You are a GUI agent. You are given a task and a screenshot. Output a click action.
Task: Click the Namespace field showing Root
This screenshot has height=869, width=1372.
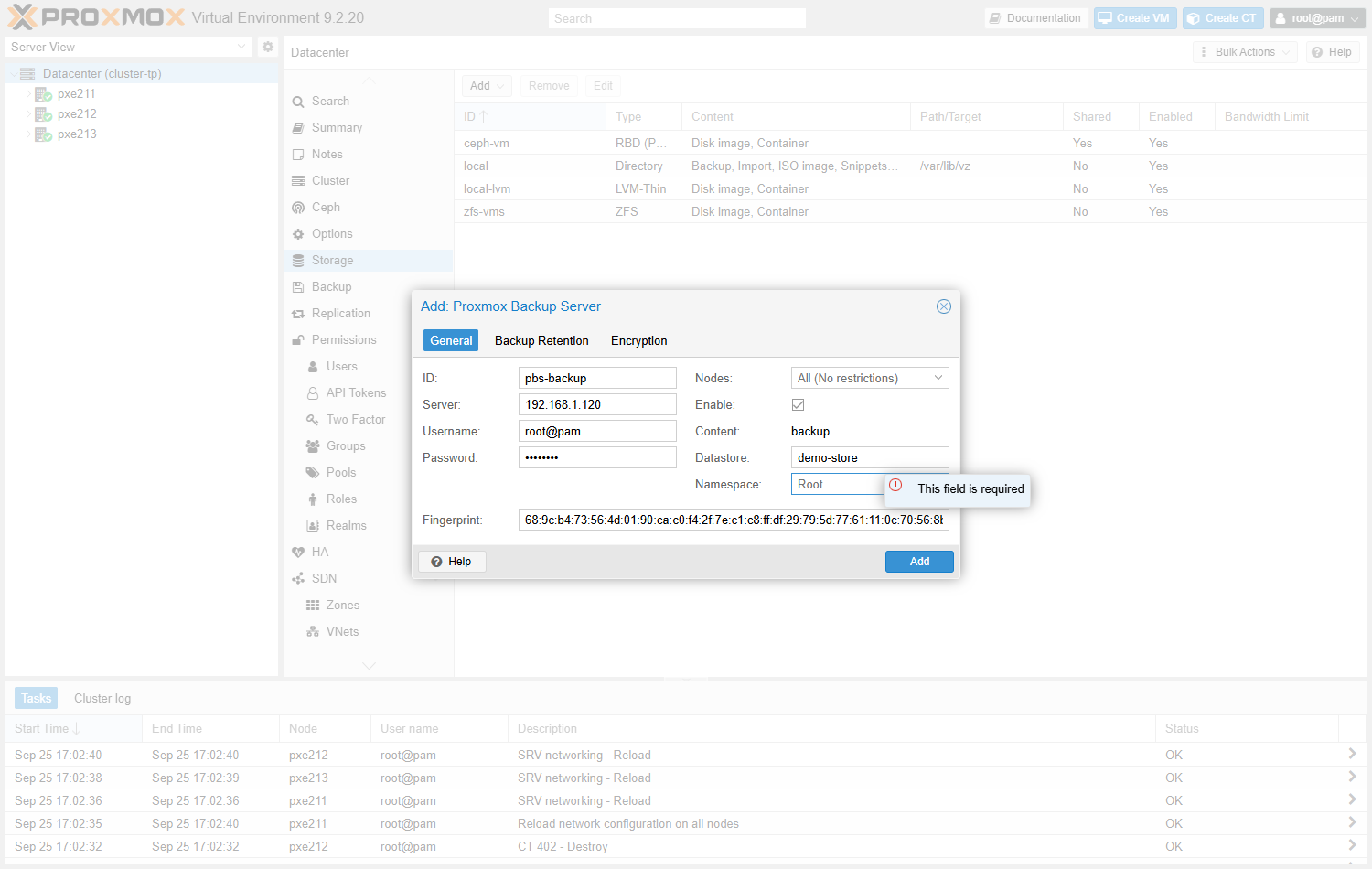pos(837,484)
